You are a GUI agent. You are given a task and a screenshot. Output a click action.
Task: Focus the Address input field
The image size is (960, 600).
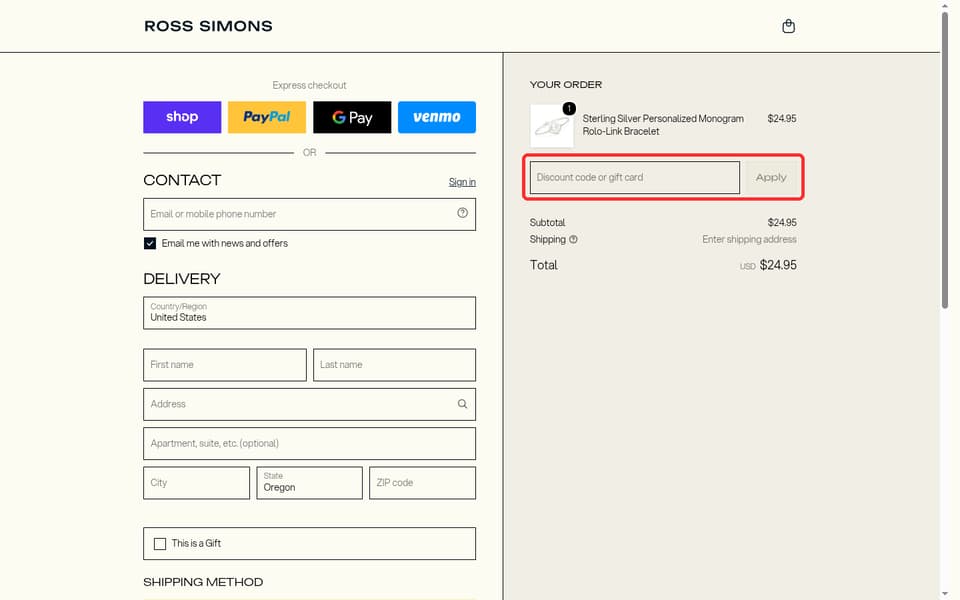click(x=309, y=404)
